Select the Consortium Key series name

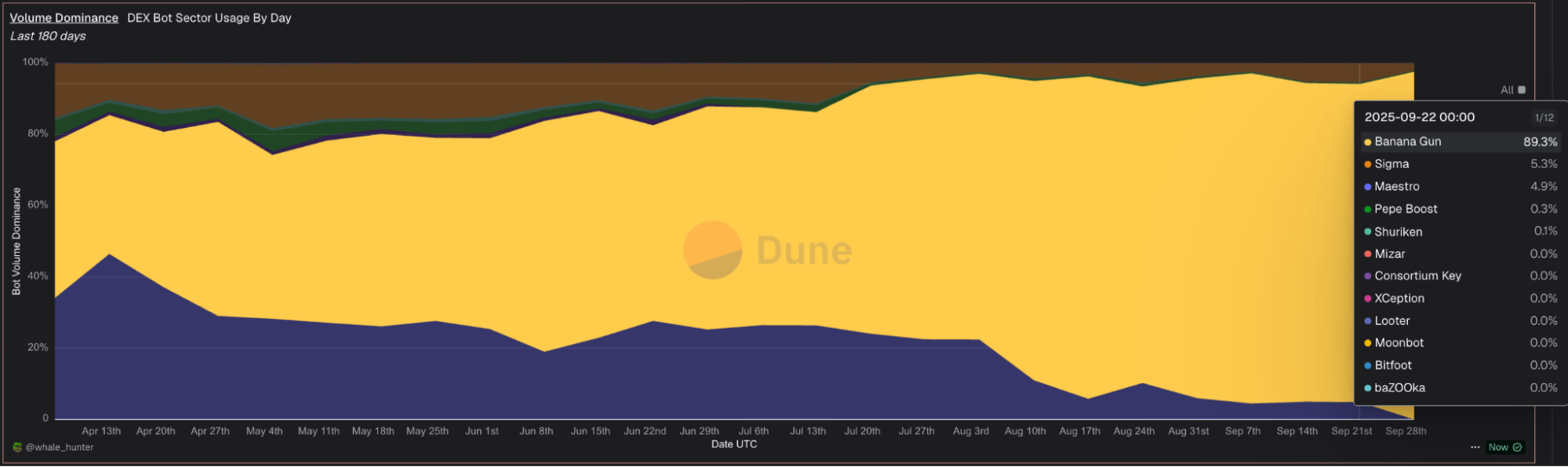(1418, 276)
